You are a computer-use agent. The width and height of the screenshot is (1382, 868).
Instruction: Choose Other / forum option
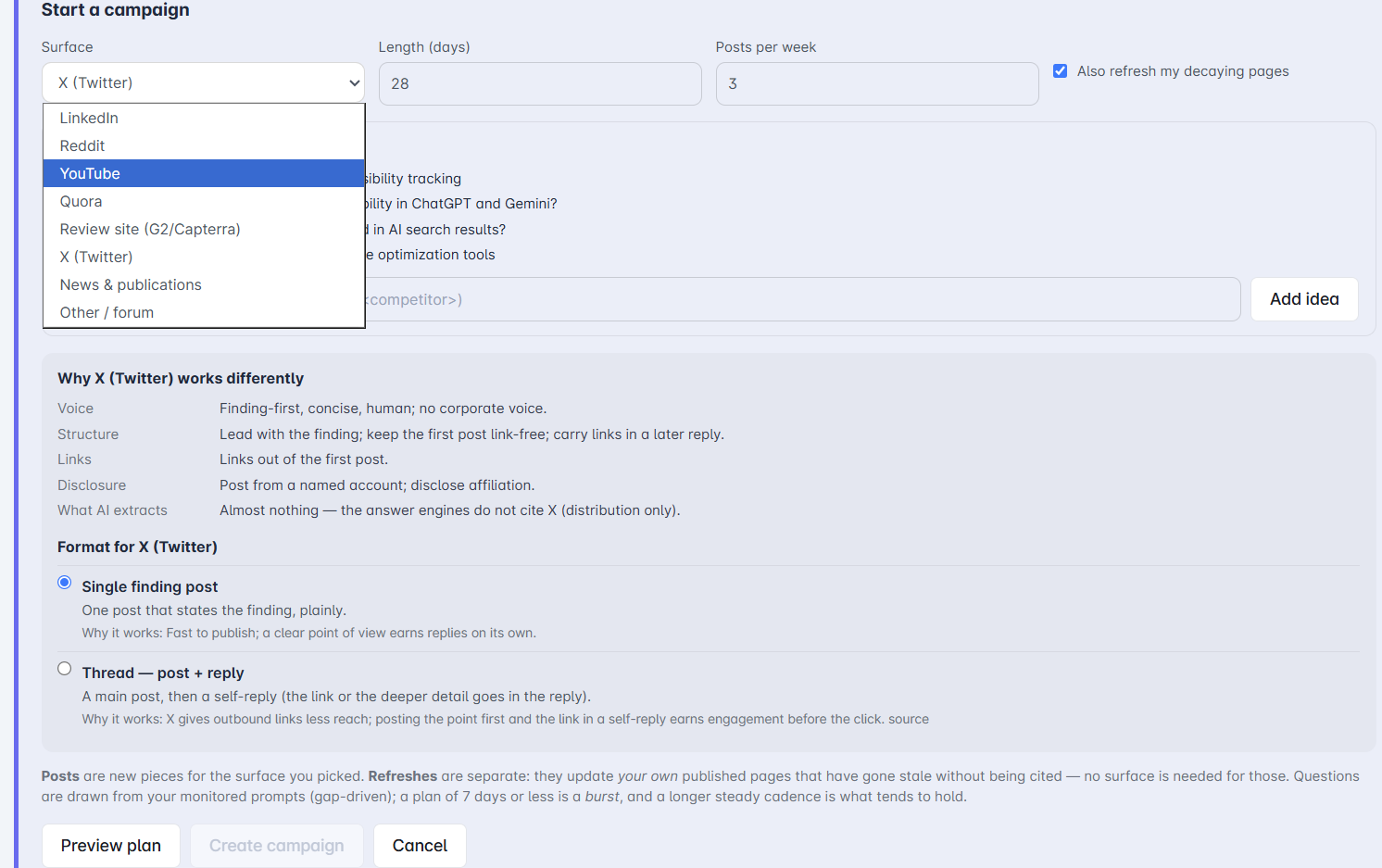tap(204, 312)
